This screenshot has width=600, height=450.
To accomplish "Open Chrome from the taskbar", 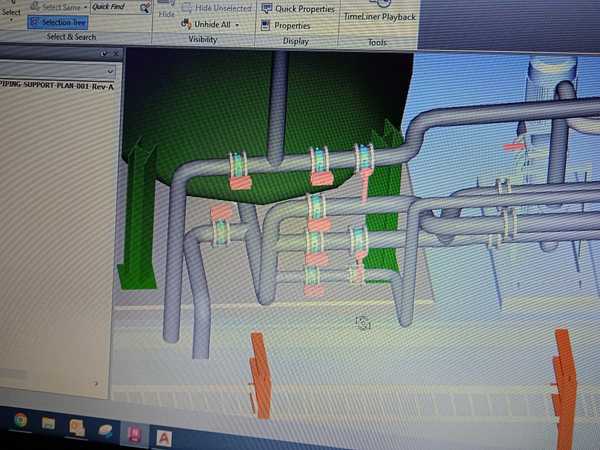I will tap(21, 420).
